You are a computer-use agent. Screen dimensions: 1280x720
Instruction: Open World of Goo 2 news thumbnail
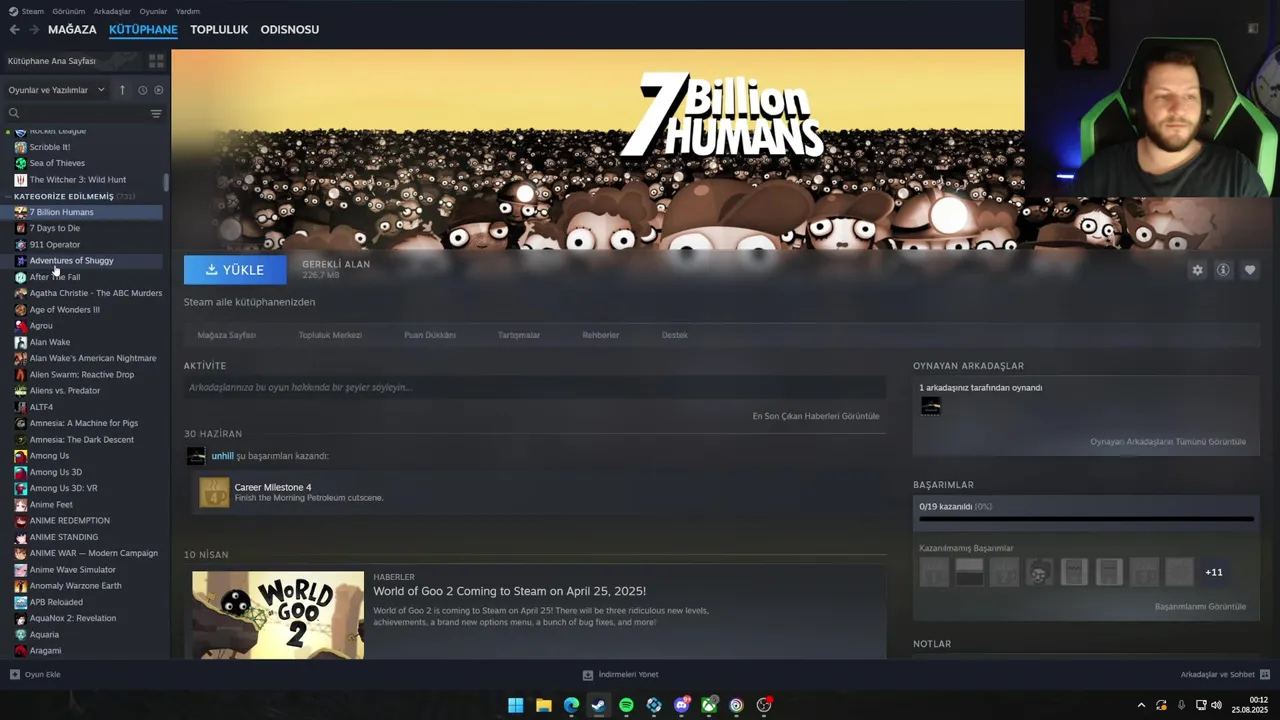tap(278, 615)
